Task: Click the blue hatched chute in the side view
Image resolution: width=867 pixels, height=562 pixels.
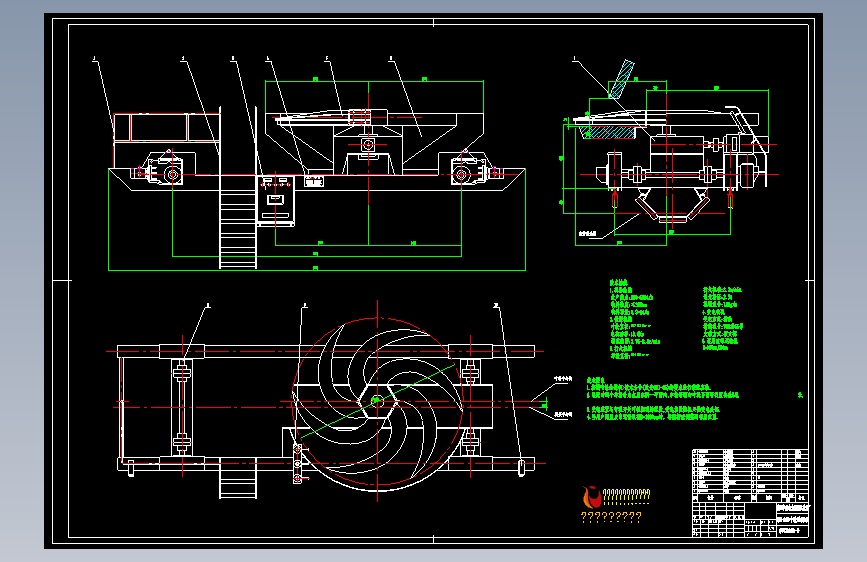Action: point(621,79)
